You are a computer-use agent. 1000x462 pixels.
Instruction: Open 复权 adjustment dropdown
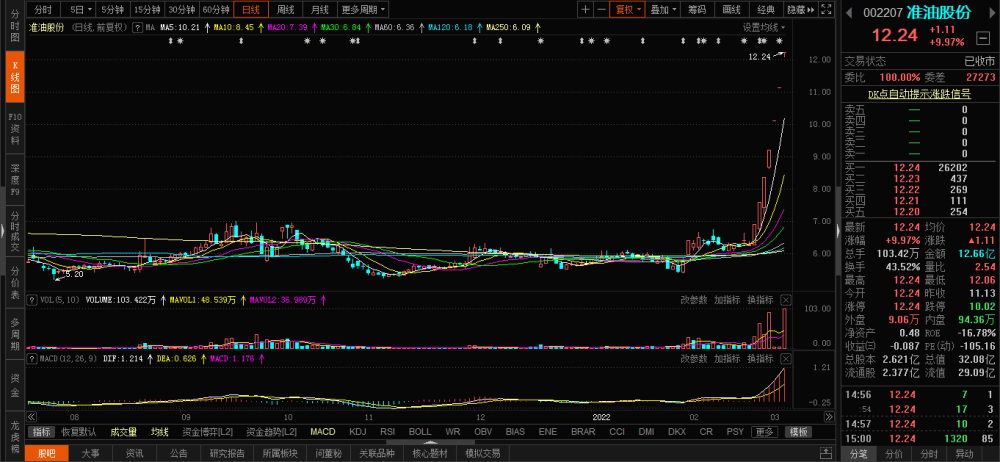coord(628,10)
